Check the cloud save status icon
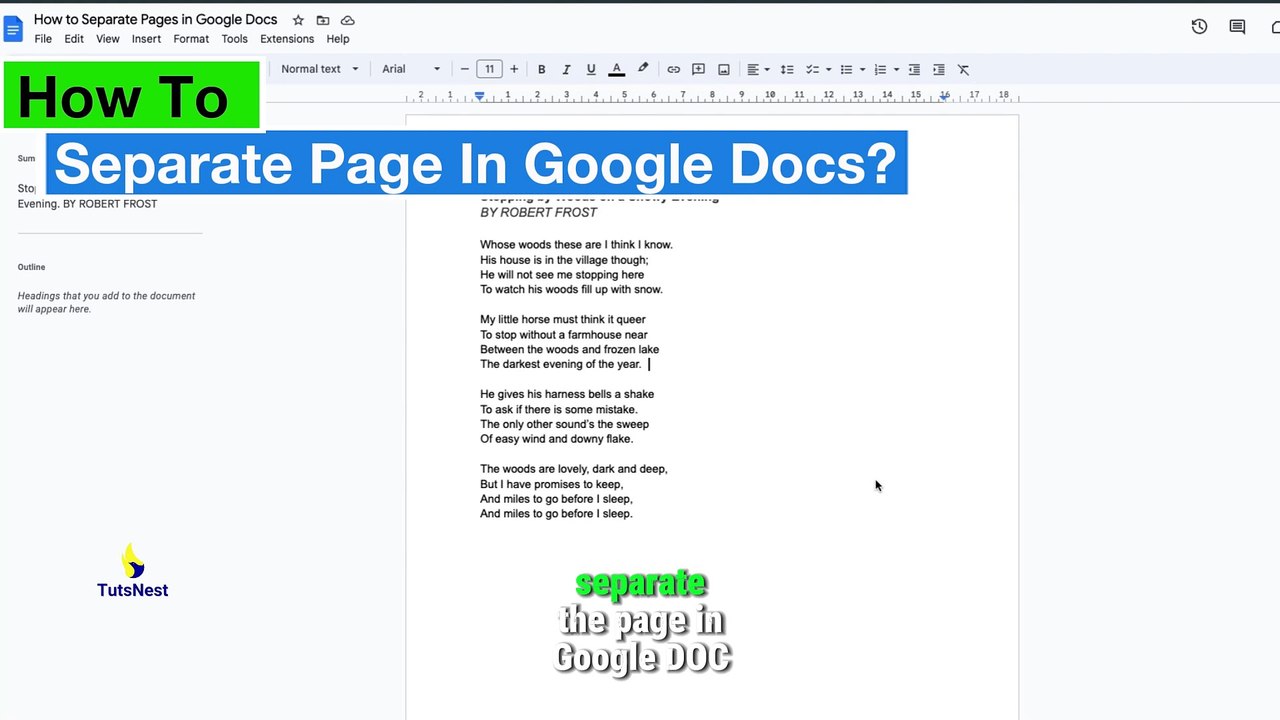Image resolution: width=1280 pixels, height=720 pixels. pyautogui.click(x=348, y=20)
